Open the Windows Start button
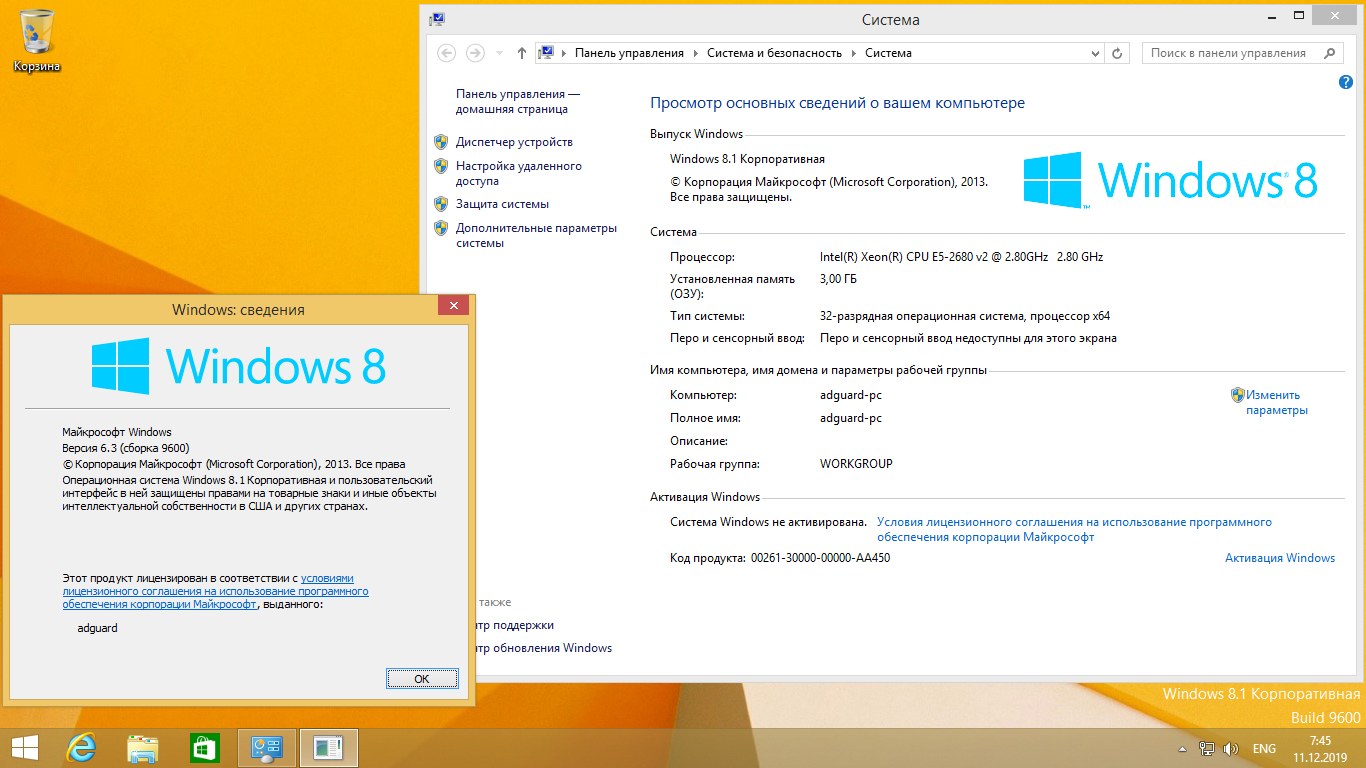This screenshot has width=1366, height=768. (x=25, y=747)
